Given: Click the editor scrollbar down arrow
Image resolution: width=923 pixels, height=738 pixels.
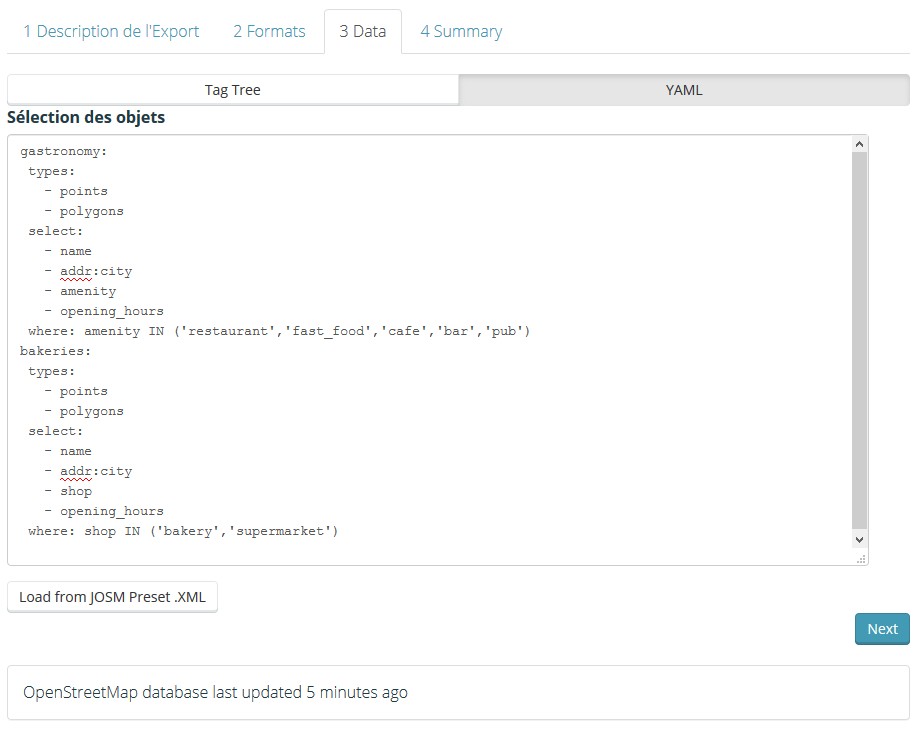Looking at the screenshot, I should tap(859, 539).
